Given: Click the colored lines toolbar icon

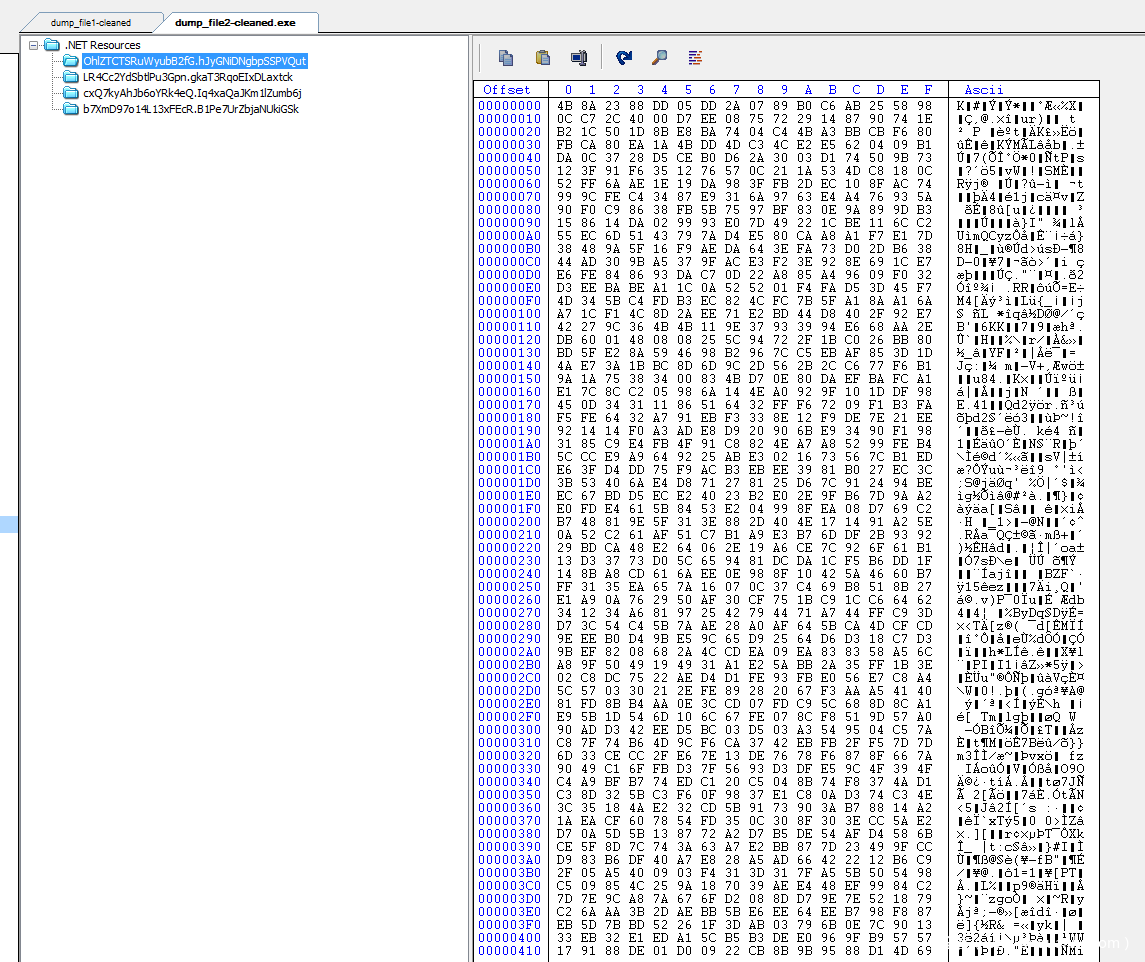Looking at the screenshot, I should 695,58.
